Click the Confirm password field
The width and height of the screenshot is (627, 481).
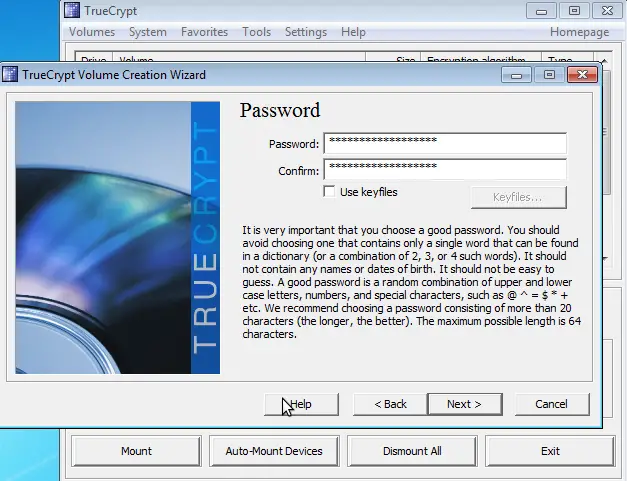445,170
